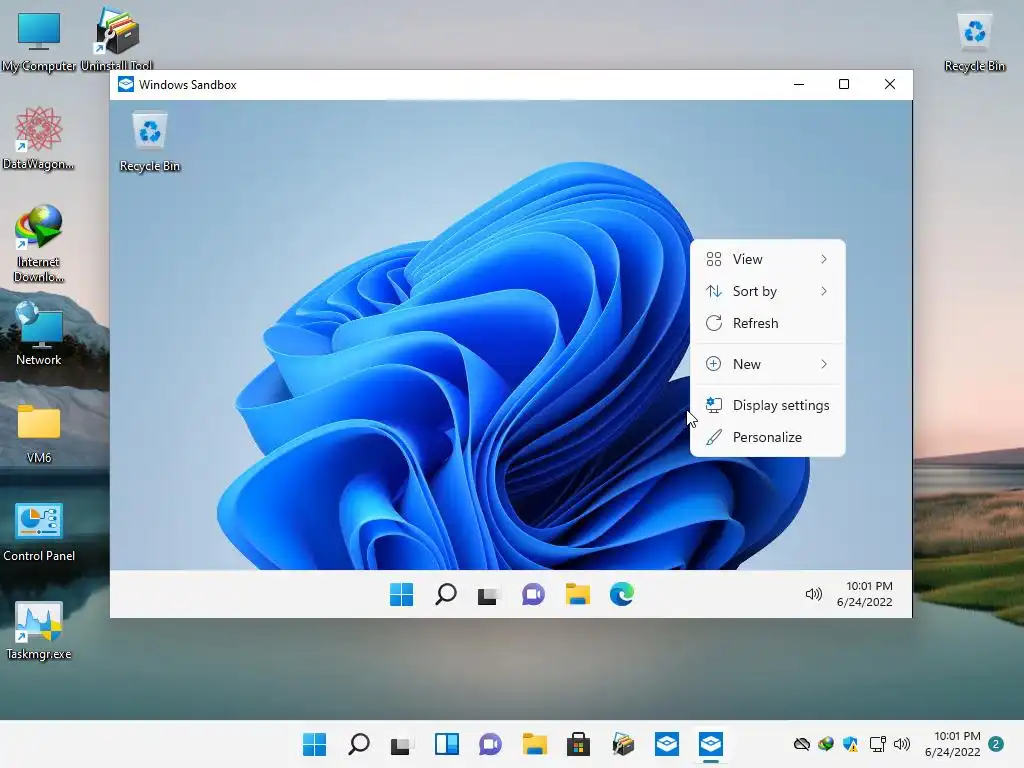Viewport: 1024px width, 768px height.
Task: Maximize the Windows Sandbox window
Action: point(844,84)
